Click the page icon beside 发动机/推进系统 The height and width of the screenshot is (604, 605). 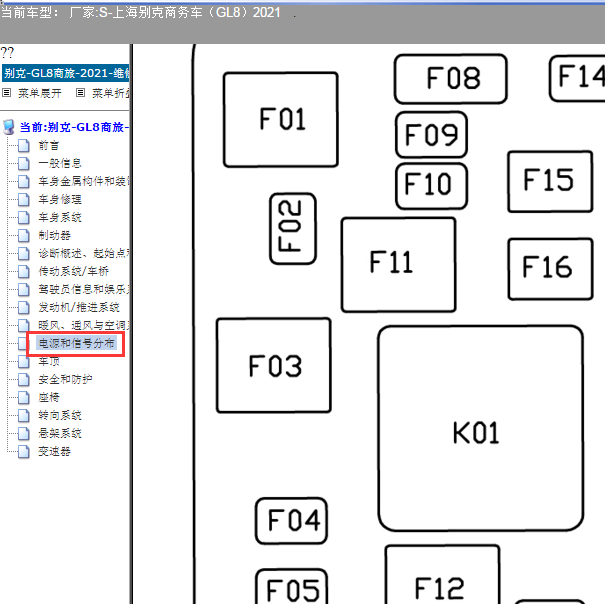(24, 307)
